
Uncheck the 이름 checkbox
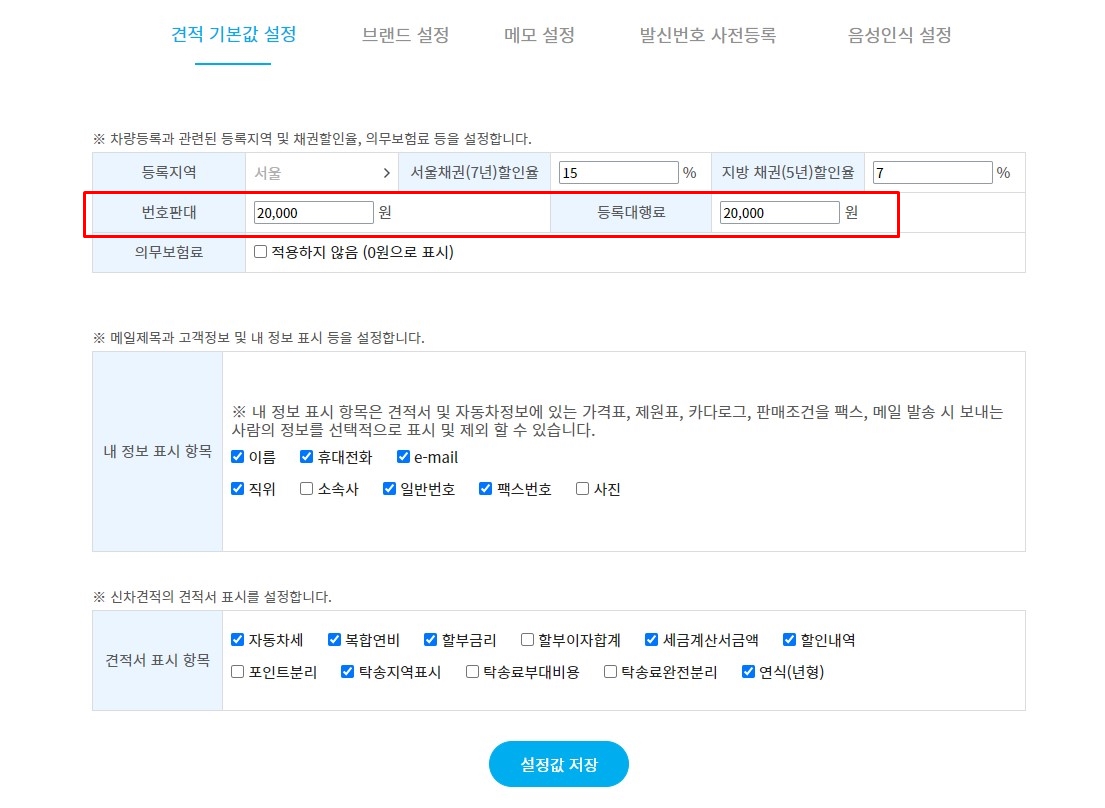[x=237, y=456]
